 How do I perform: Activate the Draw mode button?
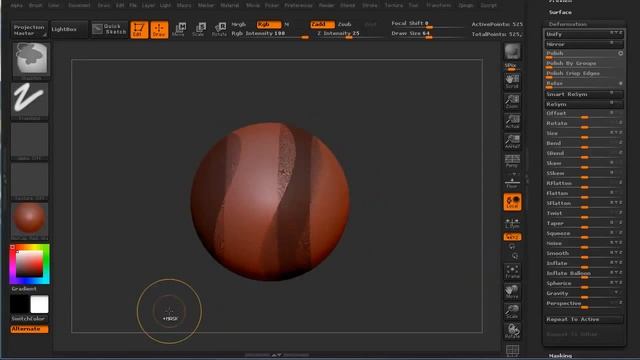[x=159, y=29]
